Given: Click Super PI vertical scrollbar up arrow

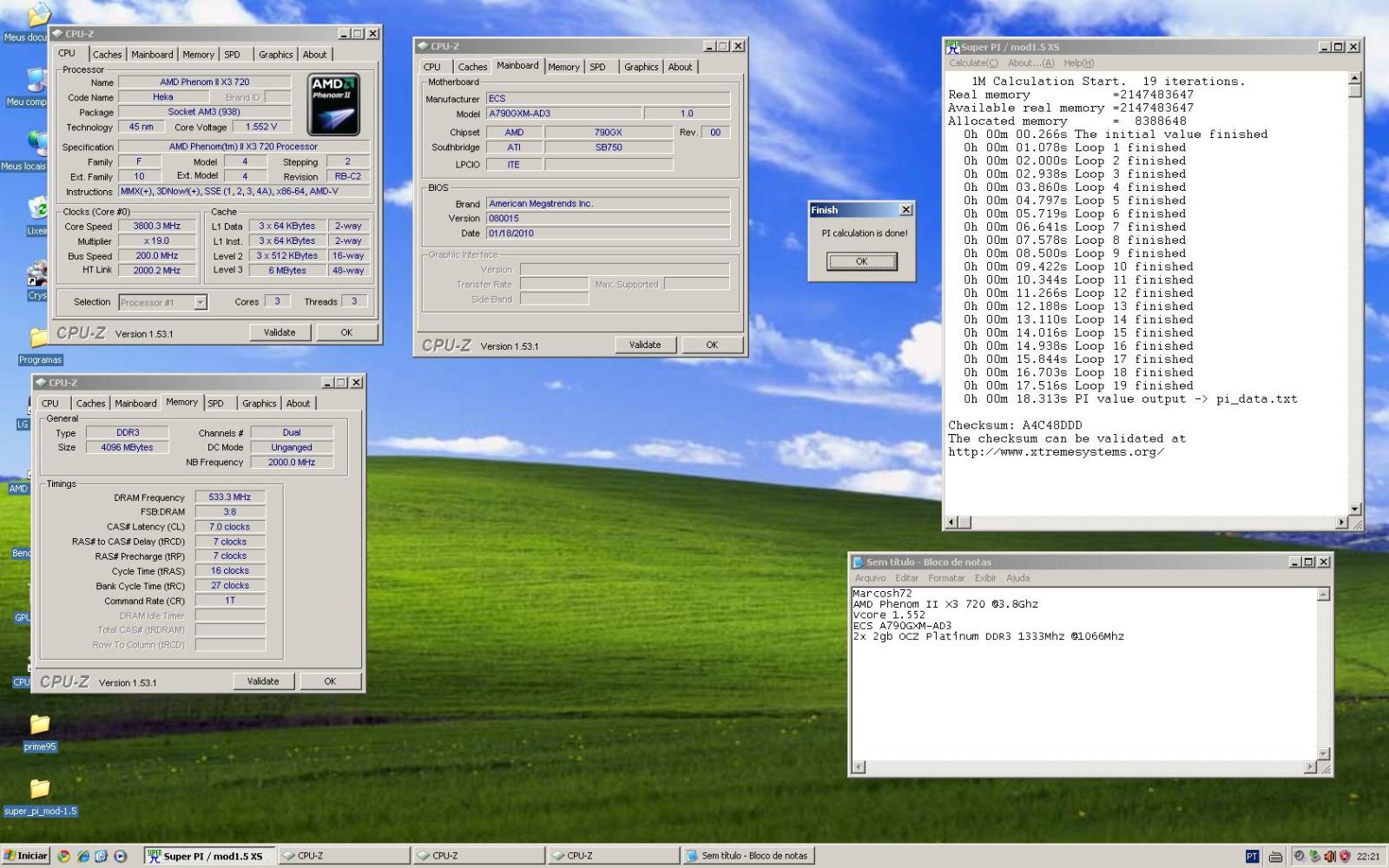Looking at the screenshot, I should pos(1354,79).
